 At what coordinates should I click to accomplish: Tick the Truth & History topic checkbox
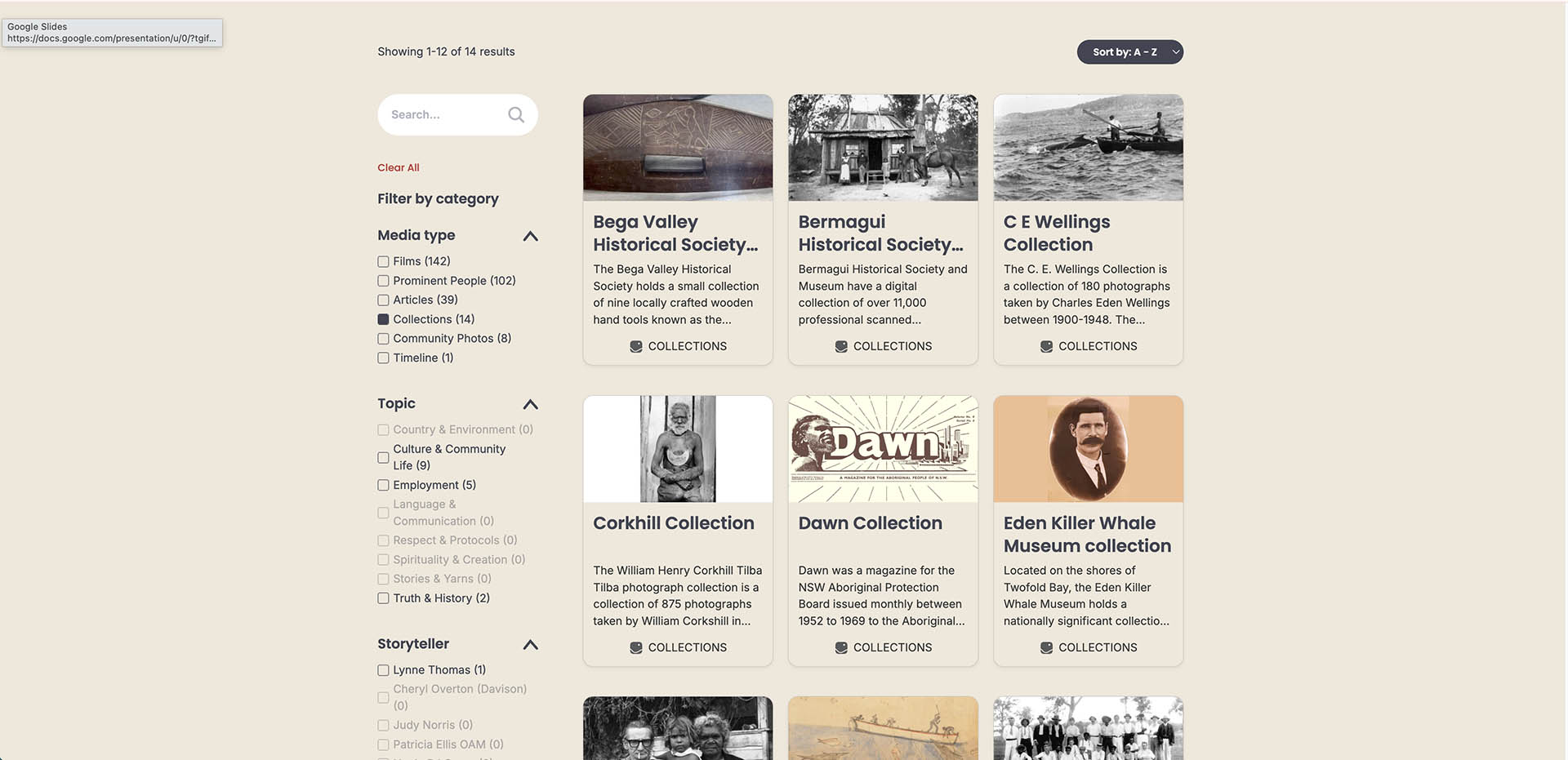pyautogui.click(x=383, y=598)
